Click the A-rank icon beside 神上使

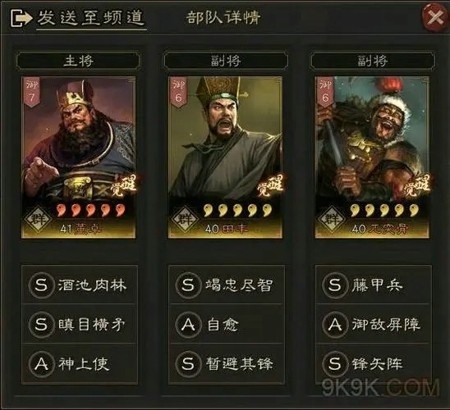tap(41, 364)
